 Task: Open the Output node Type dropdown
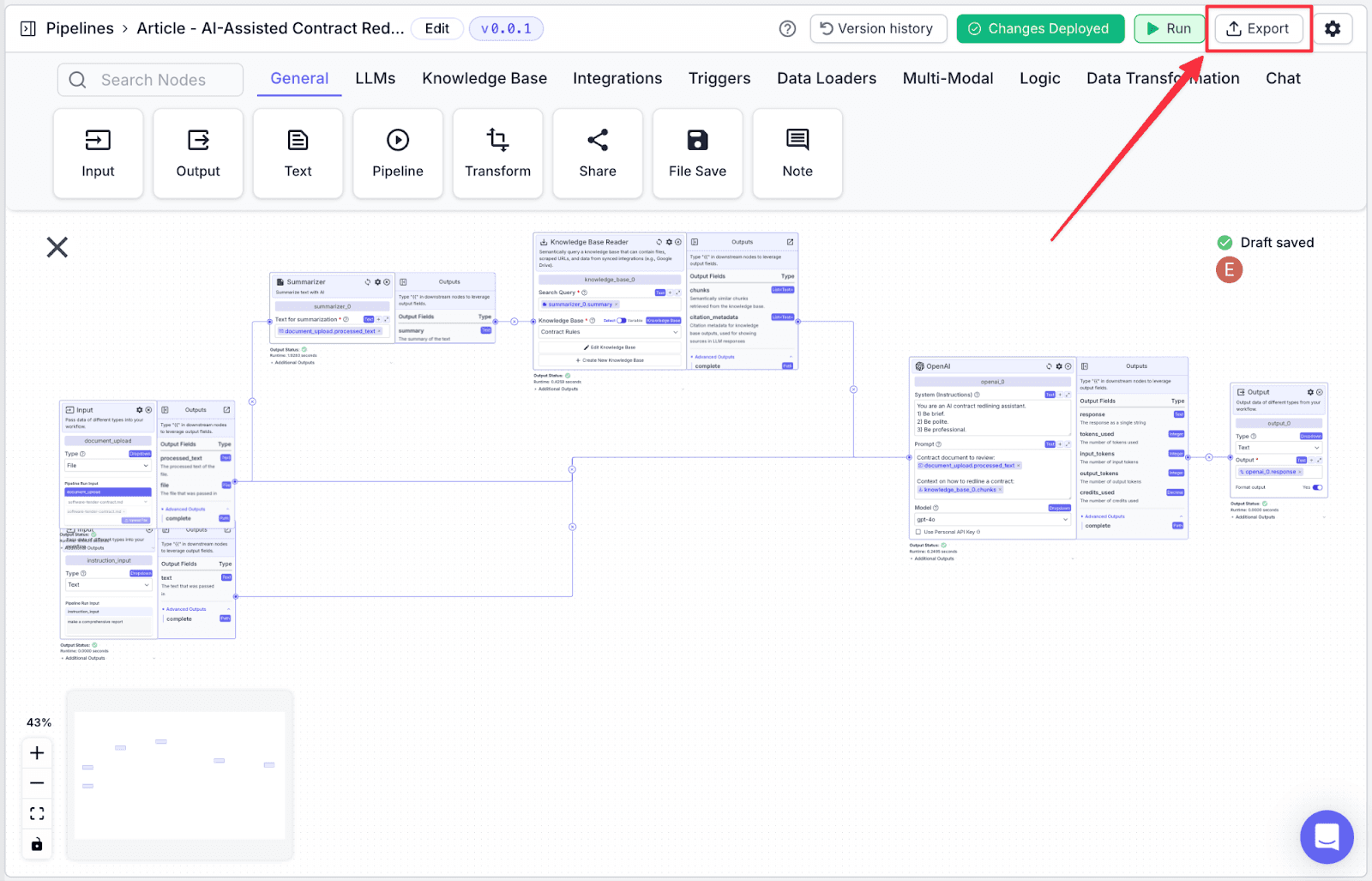click(x=1279, y=448)
